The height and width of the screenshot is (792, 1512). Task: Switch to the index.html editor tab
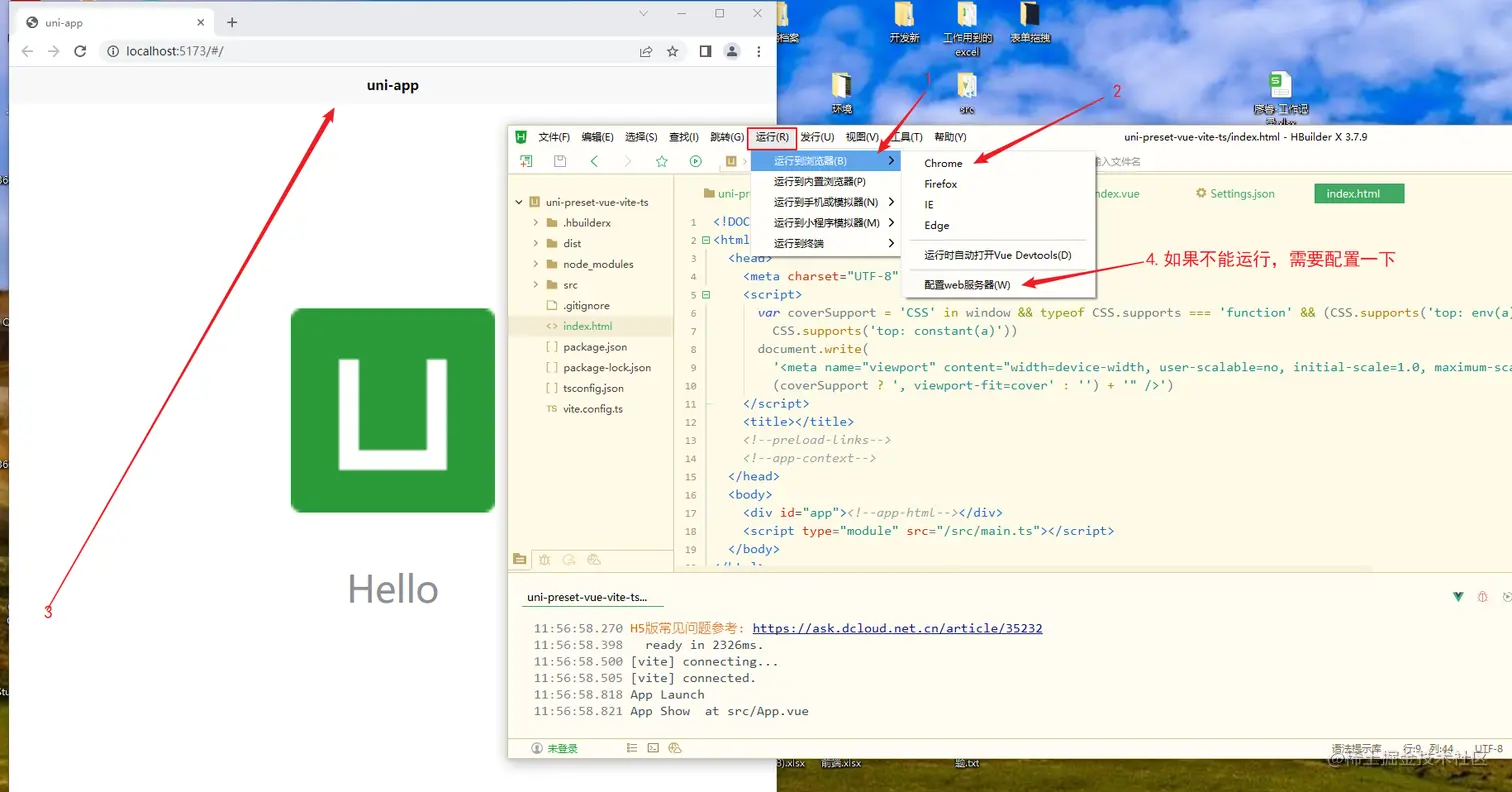pos(1359,193)
